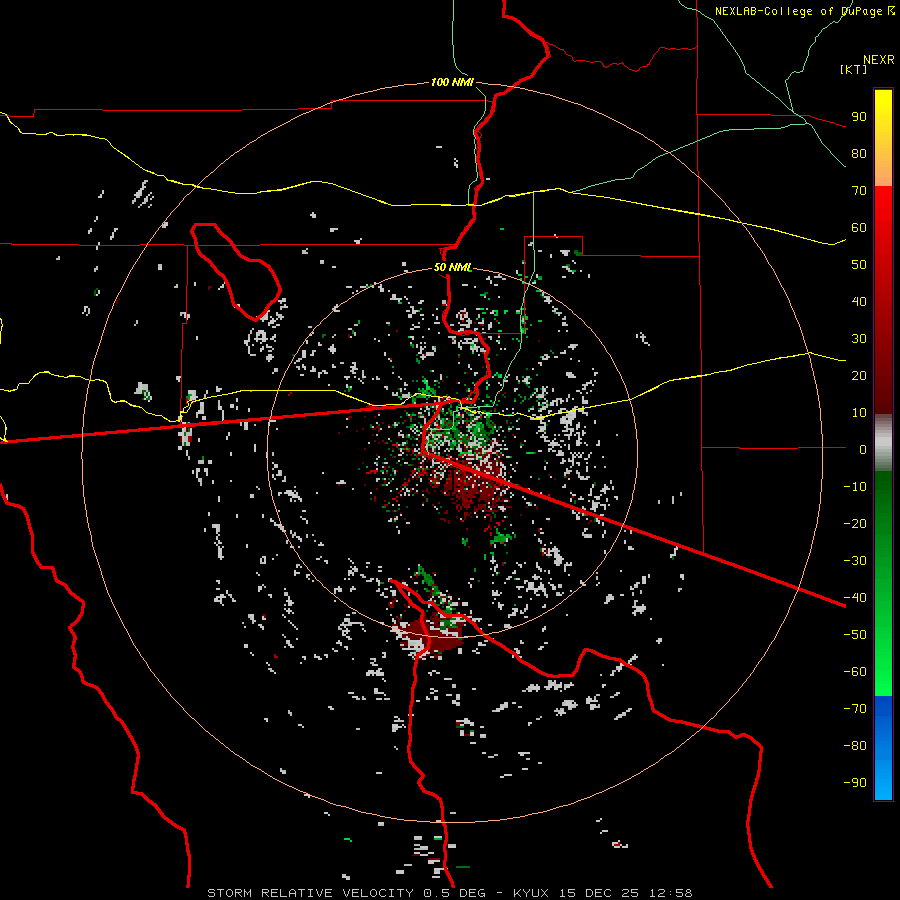The image size is (900, 900).
Task: Select the -90 value on velocity scale
Action: pos(855,783)
